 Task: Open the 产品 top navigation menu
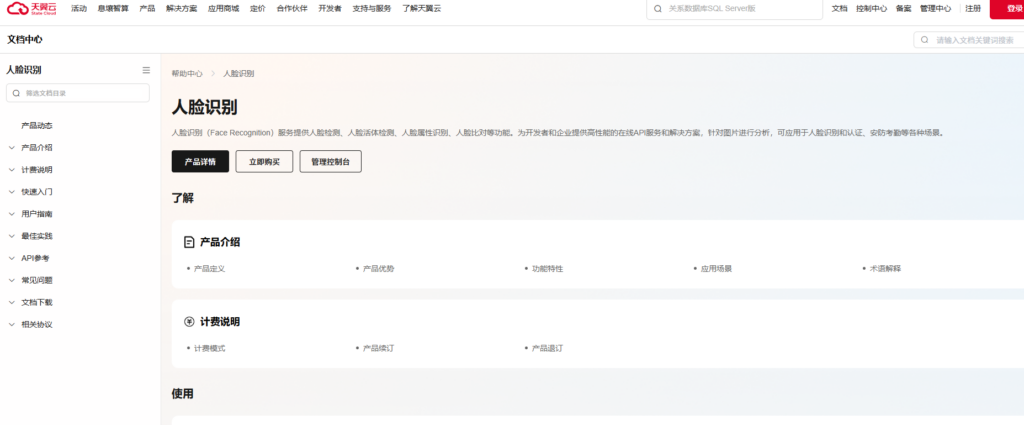click(x=148, y=9)
